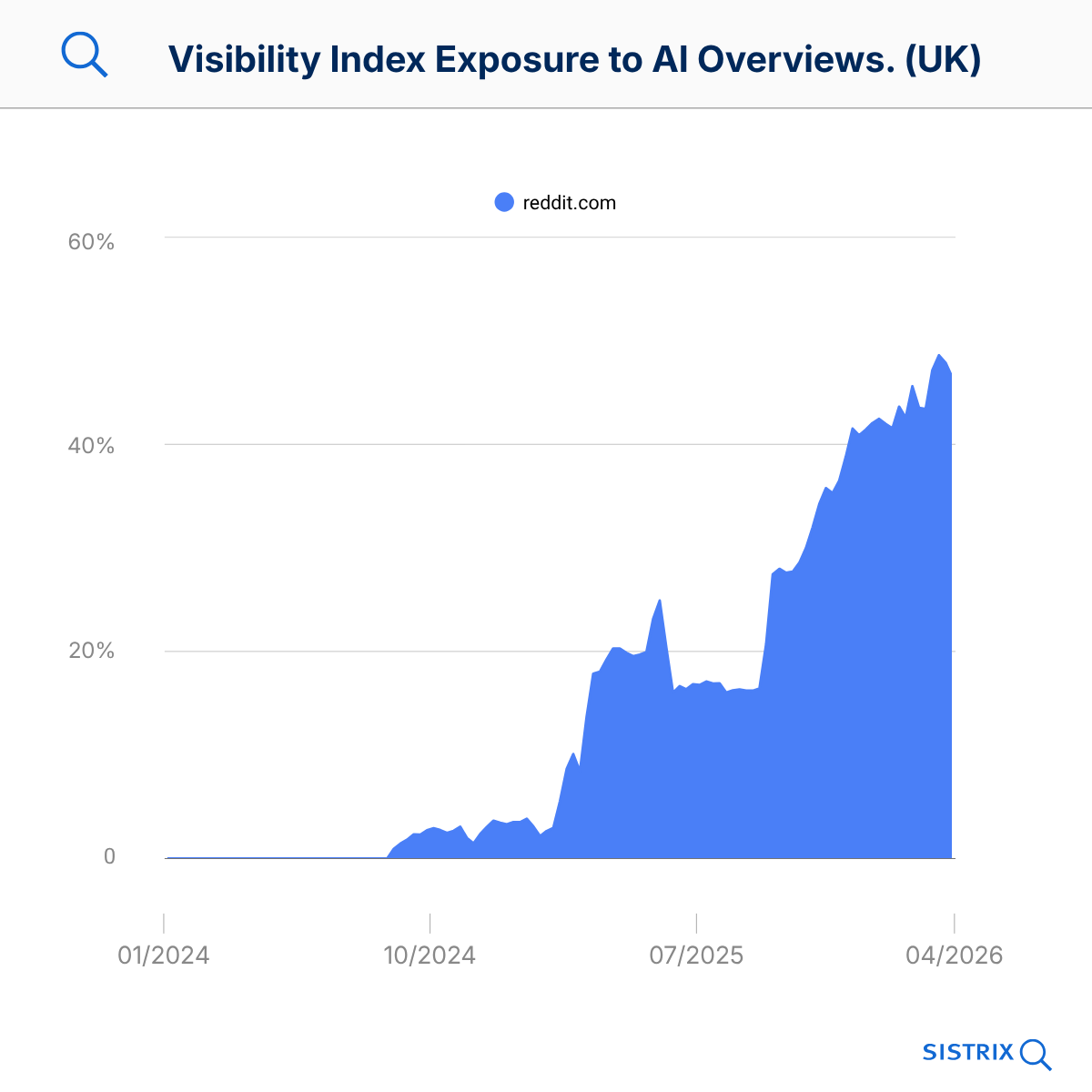Click the mid-2025 spike tip near 25%
Image resolution: width=1092 pixels, height=1092 pixels.
[660, 601]
